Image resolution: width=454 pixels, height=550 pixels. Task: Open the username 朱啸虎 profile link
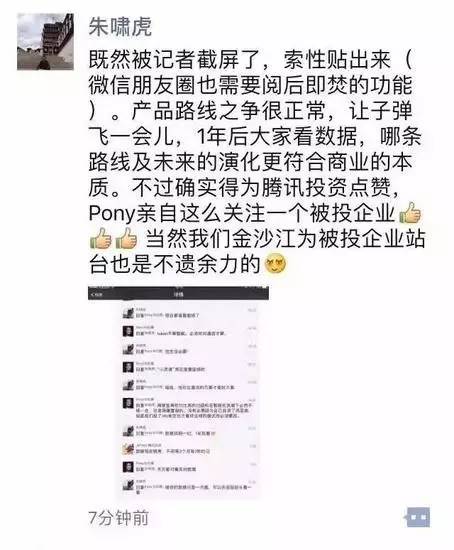pos(120,27)
